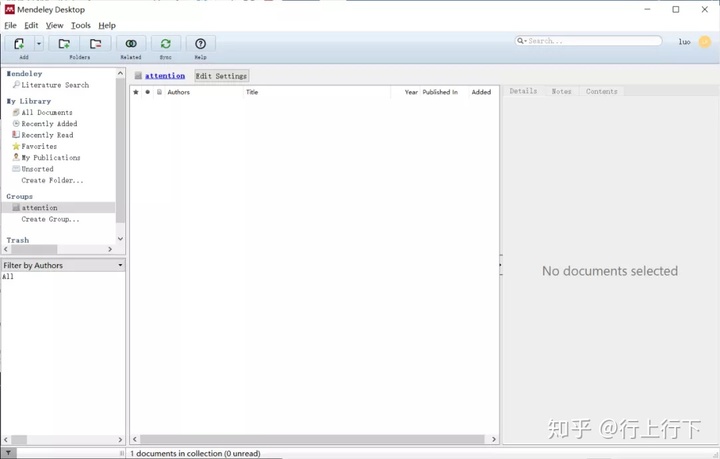Image resolution: width=720 pixels, height=459 pixels.
Task: Click the Help toolbar icon
Action: (x=200, y=44)
